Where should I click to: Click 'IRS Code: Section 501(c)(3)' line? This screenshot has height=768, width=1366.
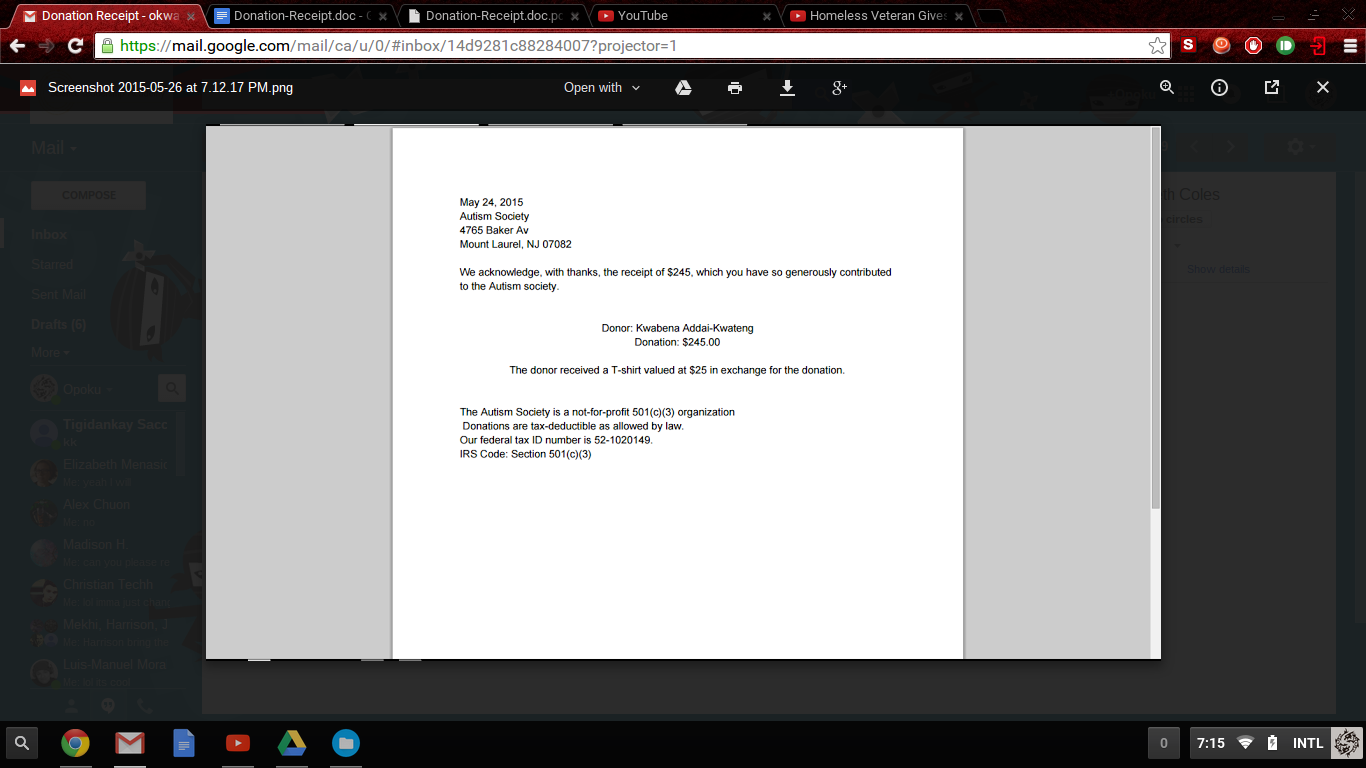[x=525, y=454]
